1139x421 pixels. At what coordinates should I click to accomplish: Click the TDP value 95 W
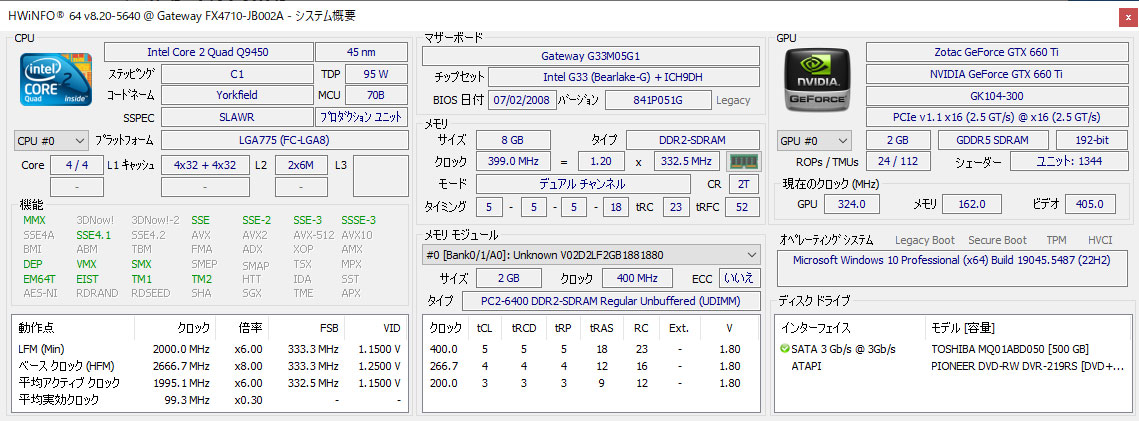point(376,74)
